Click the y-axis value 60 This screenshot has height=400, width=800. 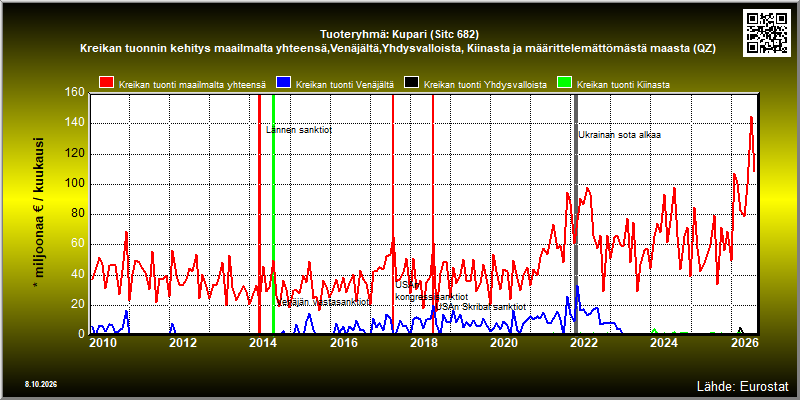[x=78, y=244]
